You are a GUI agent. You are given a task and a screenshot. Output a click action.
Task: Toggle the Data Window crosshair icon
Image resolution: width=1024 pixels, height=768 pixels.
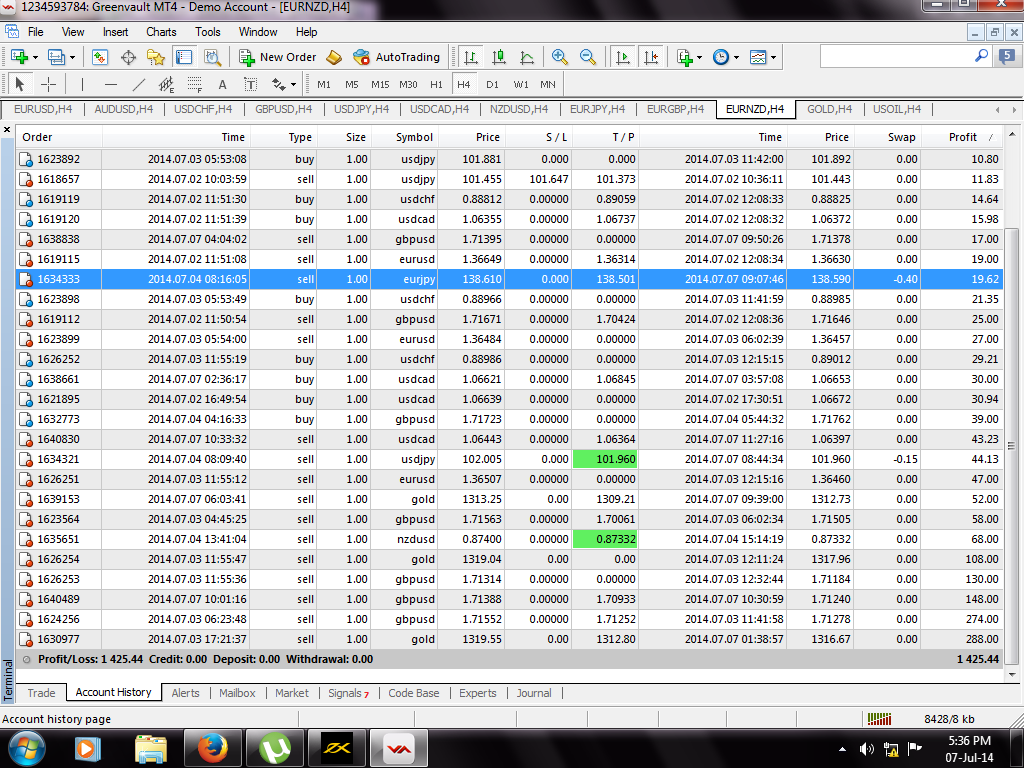click(x=129, y=57)
